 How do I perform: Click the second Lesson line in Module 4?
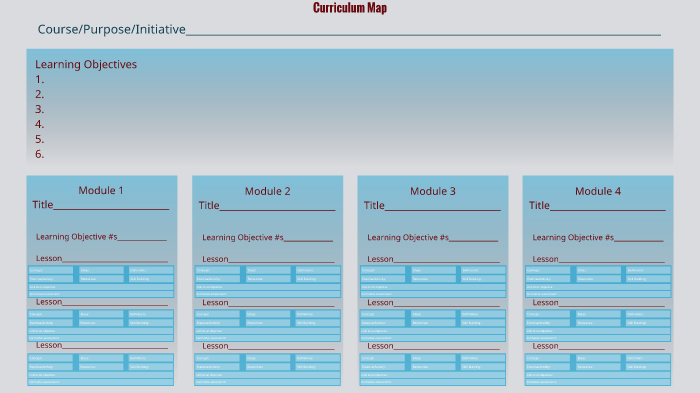[x=598, y=303]
